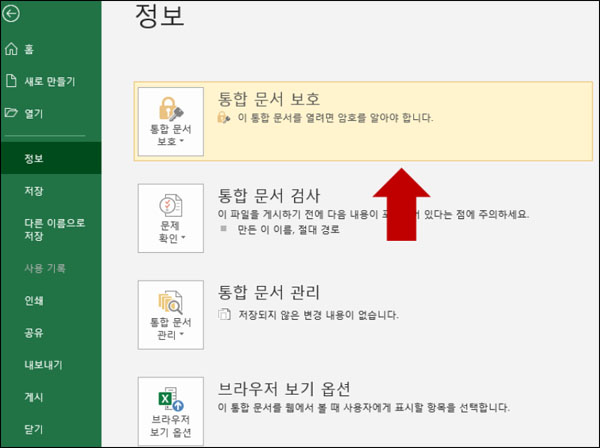Select 열기 in the sidebar
The height and width of the screenshot is (448, 600).
[x=34, y=114]
